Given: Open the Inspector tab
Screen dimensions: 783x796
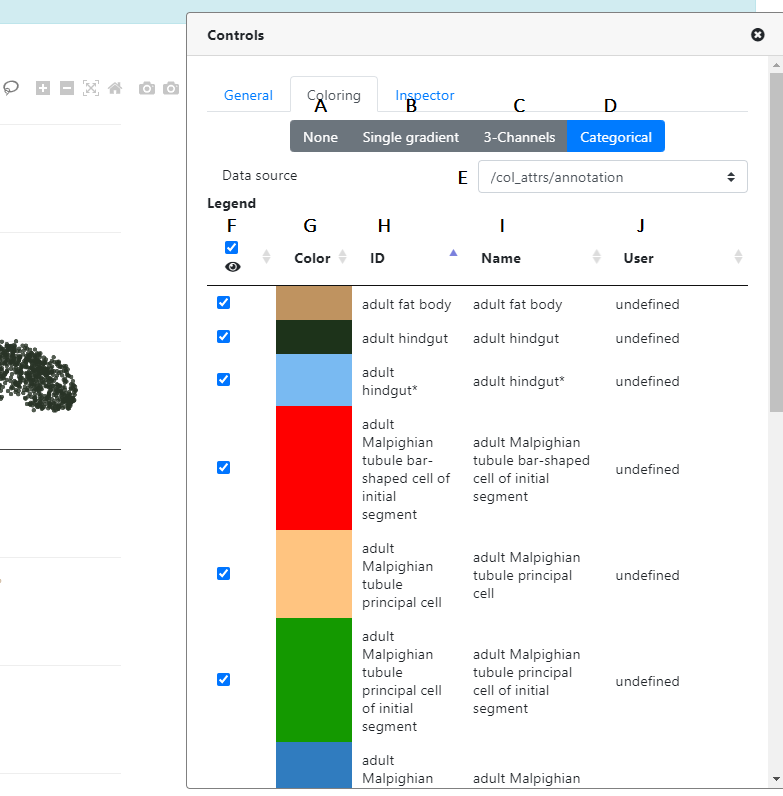Looking at the screenshot, I should coord(425,95).
